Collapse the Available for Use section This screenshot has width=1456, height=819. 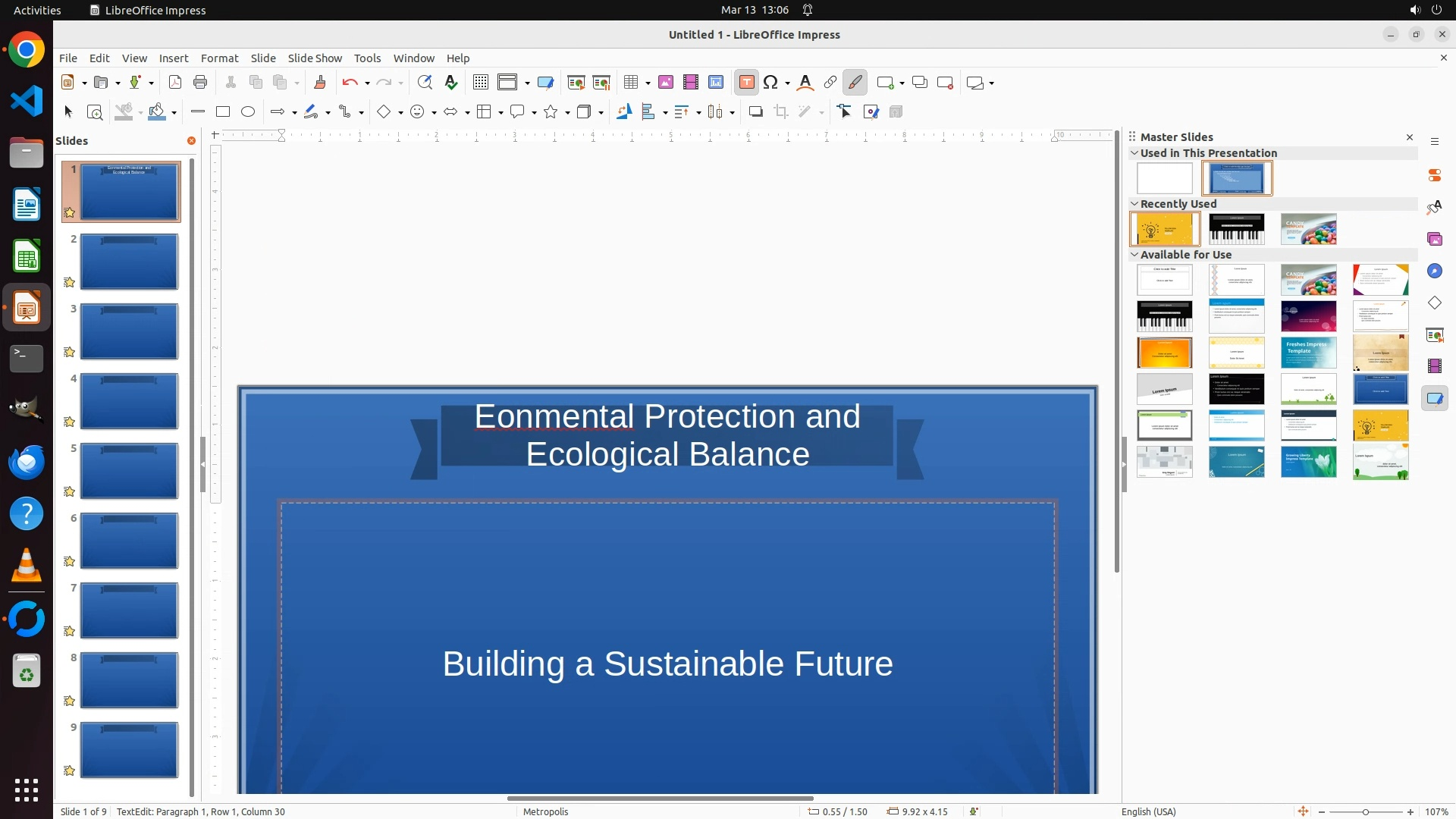tap(1134, 255)
